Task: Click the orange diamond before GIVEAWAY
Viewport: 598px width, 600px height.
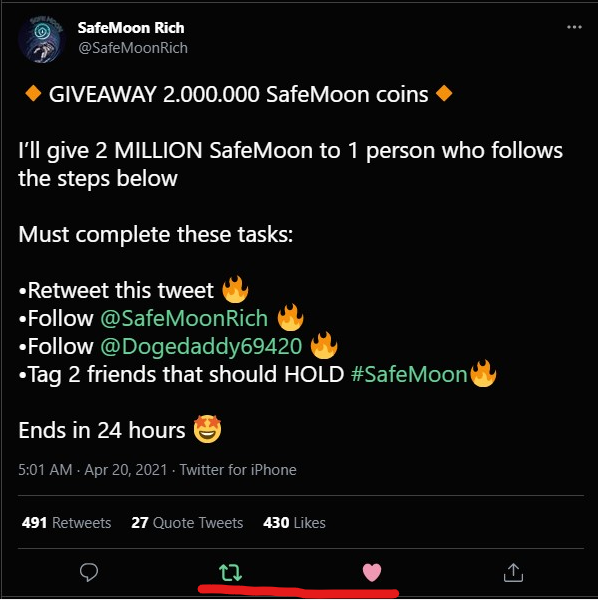Action: (x=33, y=94)
